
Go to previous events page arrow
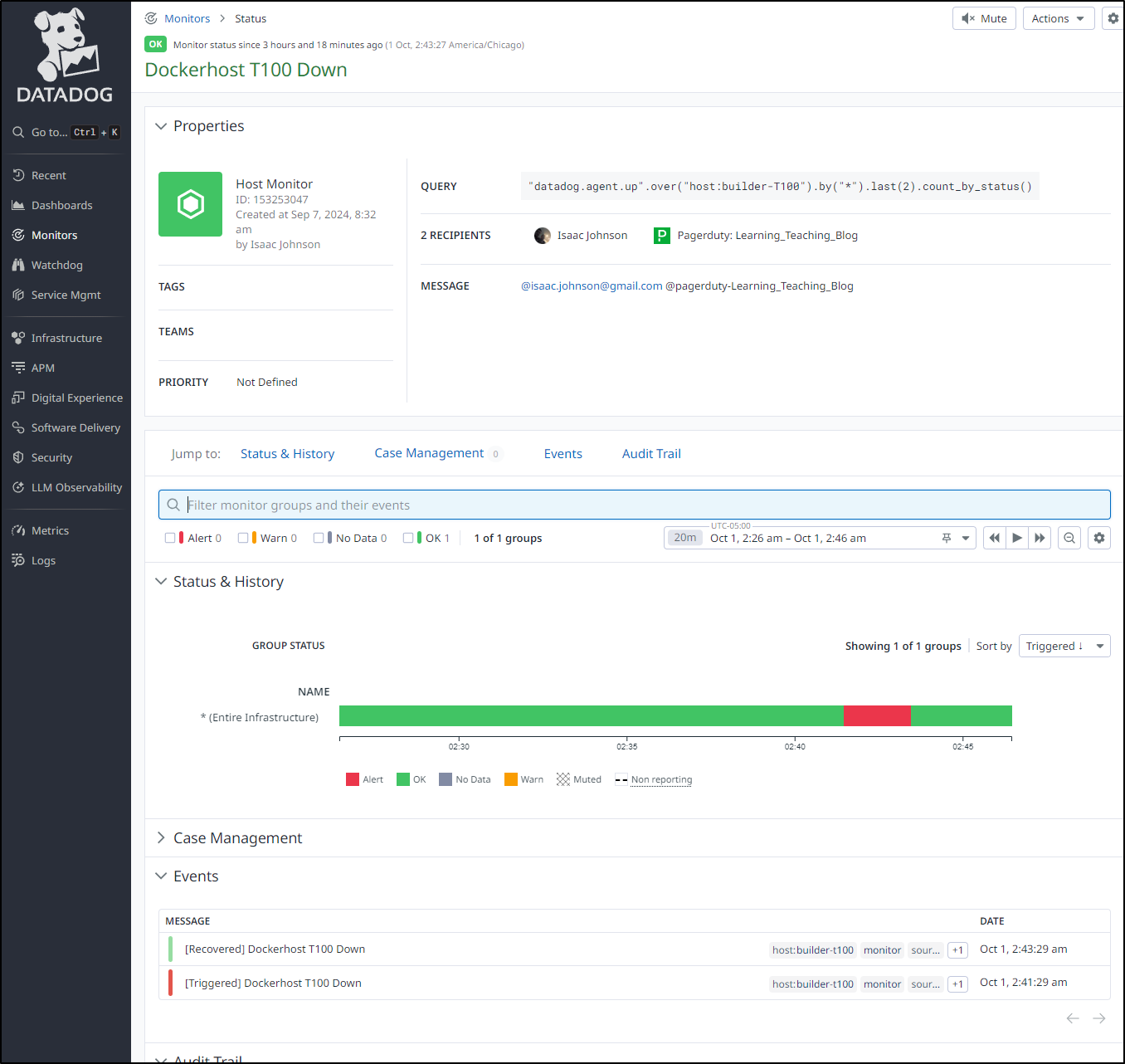click(x=1073, y=1018)
